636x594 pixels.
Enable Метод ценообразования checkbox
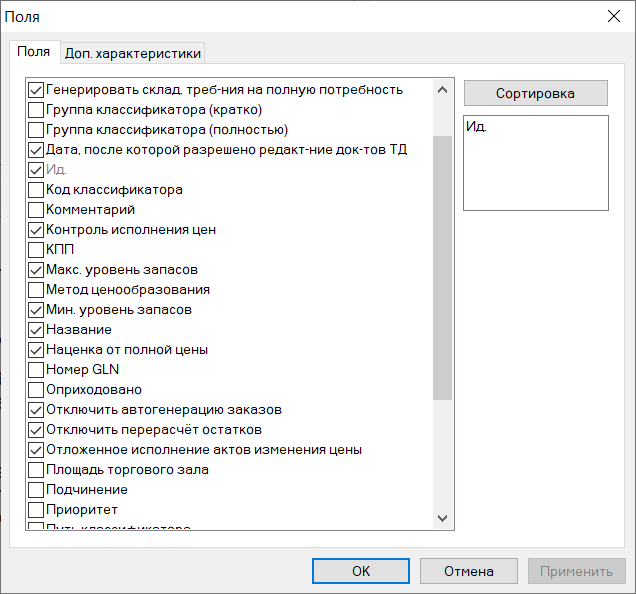click(x=36, y=290)
